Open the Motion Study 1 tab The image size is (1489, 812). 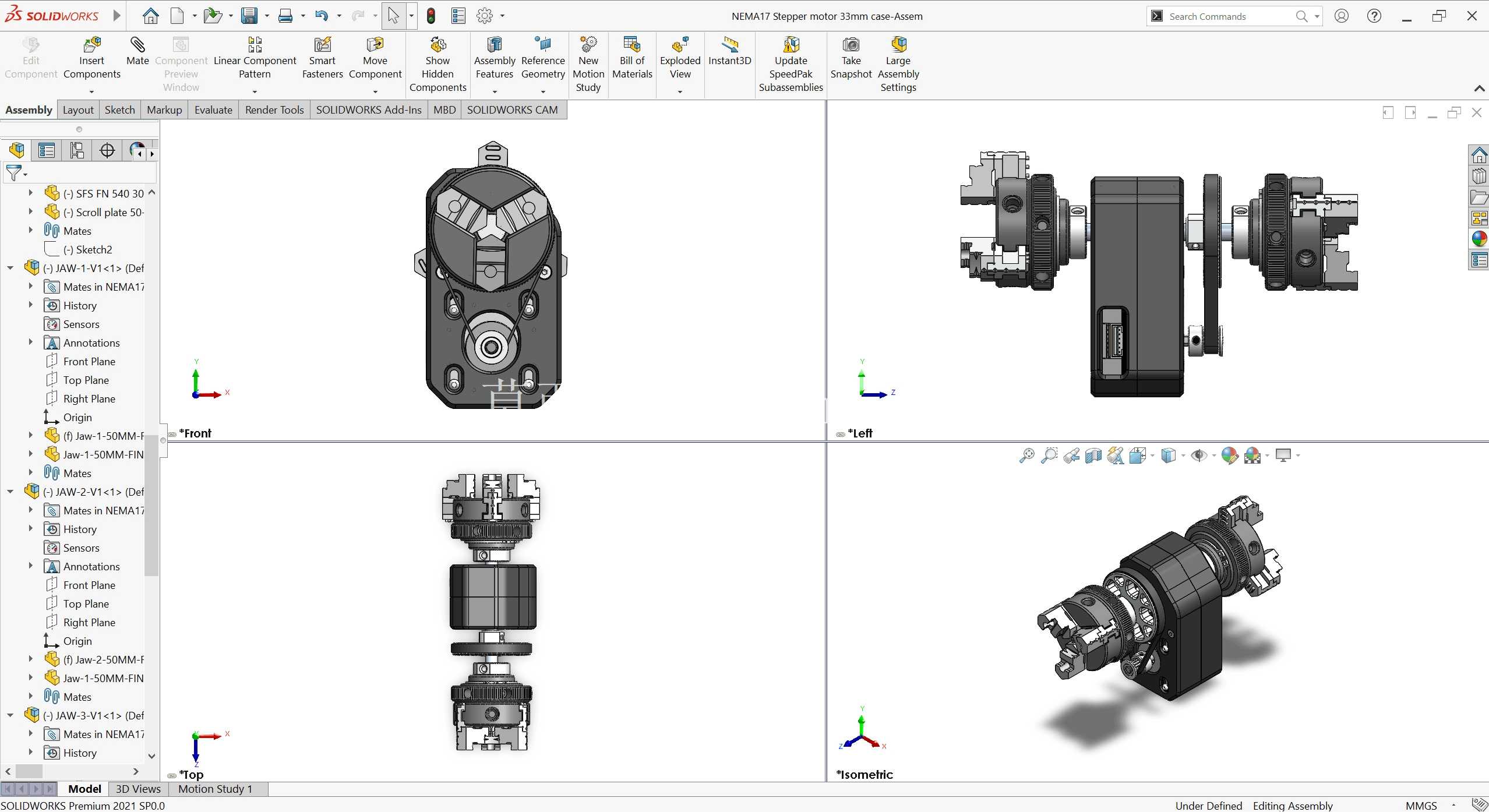[216, 789]
